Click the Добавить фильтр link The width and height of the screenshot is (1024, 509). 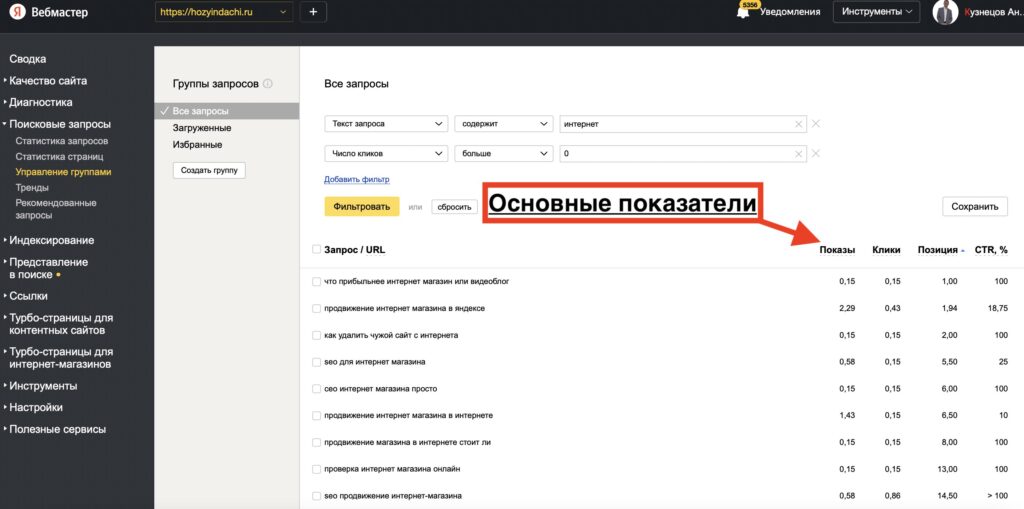(x=357, y=180)
